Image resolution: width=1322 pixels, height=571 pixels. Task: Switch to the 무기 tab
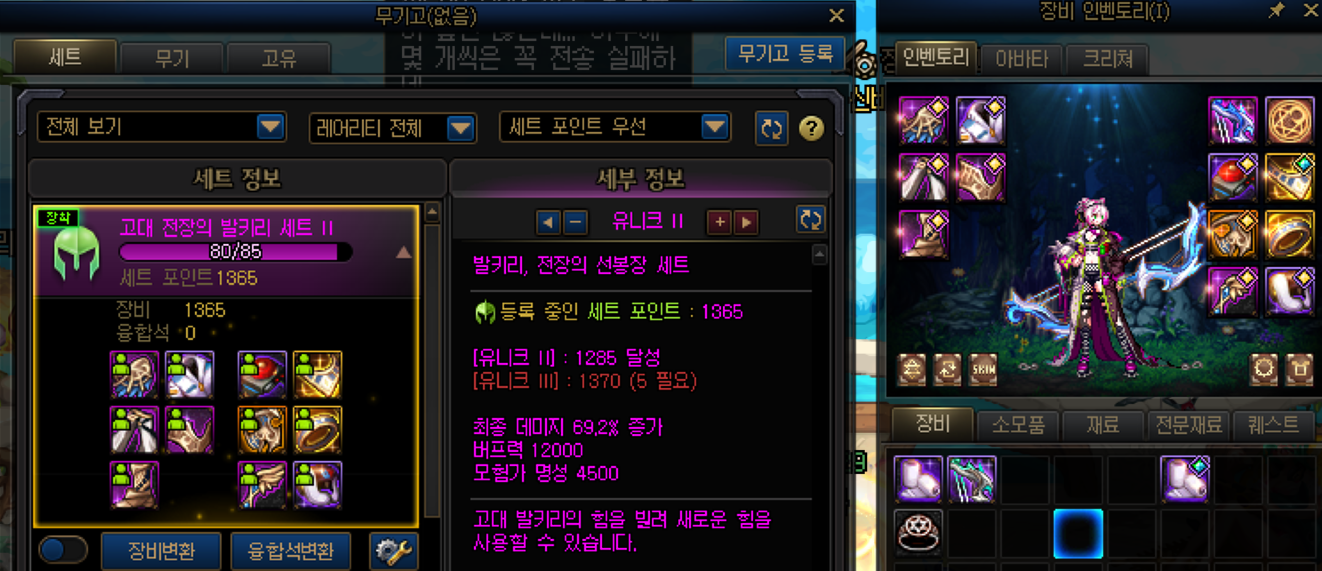[172, 58]
